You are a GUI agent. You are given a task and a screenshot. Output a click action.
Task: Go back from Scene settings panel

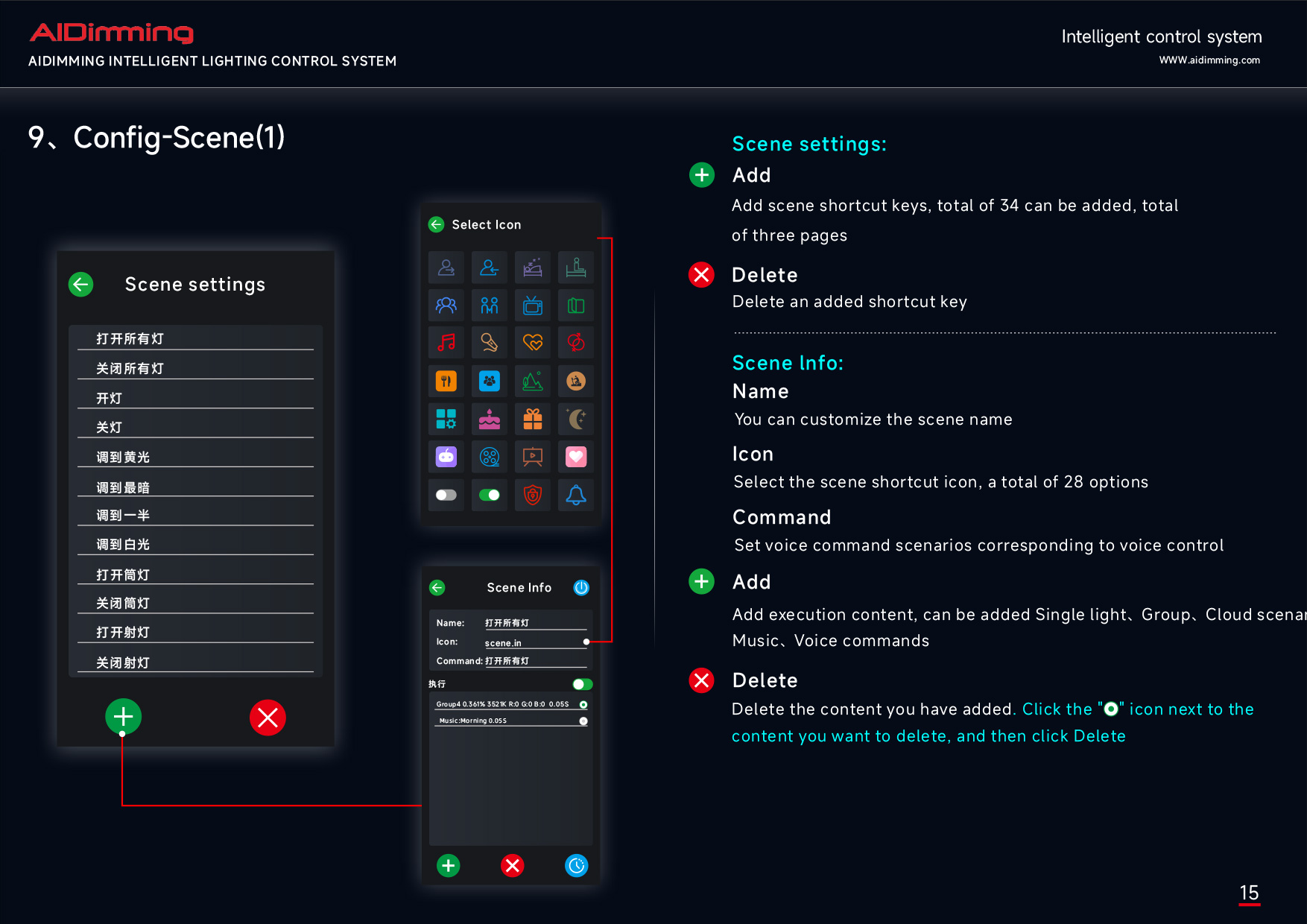coord(81,284)
